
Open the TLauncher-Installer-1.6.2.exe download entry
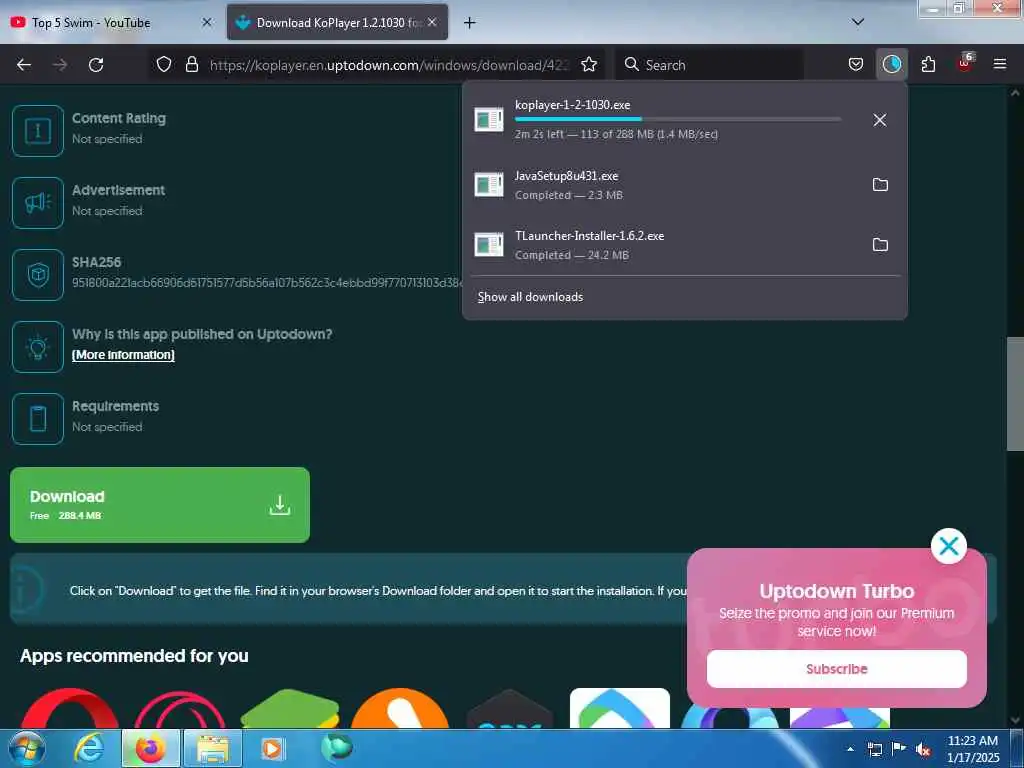tap(666, 245)
